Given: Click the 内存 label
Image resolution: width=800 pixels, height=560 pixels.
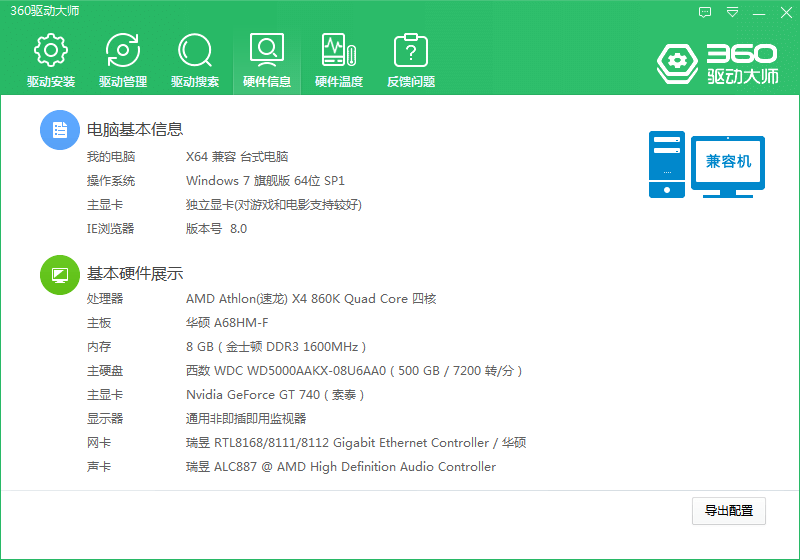Looking at the screenshot, I should coord(99,347).
